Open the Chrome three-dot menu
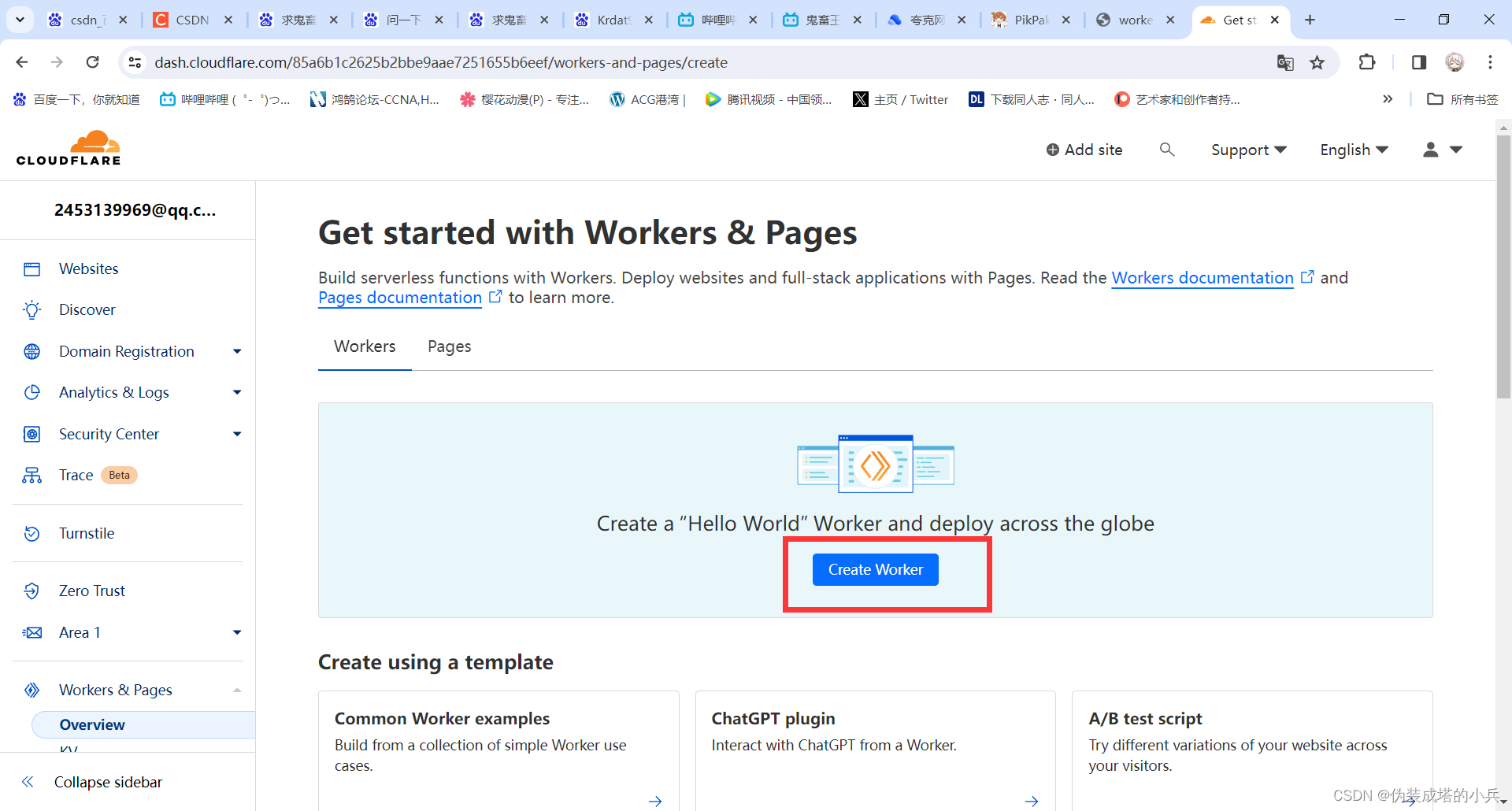This screenshot has width=1512, height=811. tap(1490, 62)
